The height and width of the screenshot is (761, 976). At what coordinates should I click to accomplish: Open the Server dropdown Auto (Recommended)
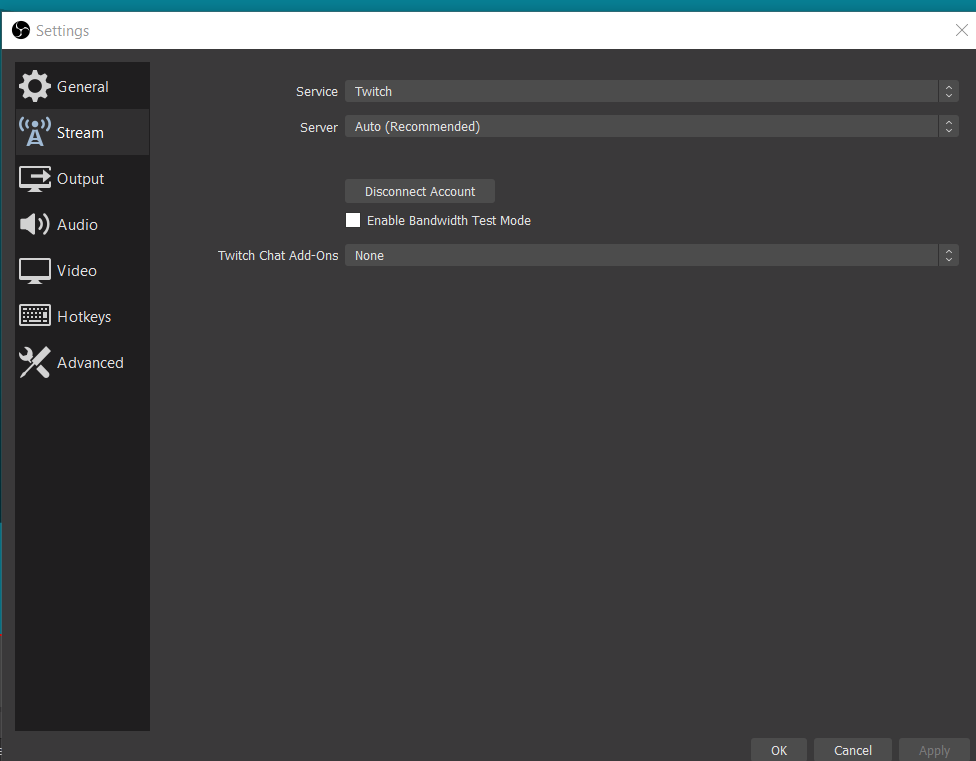(652, 126)
